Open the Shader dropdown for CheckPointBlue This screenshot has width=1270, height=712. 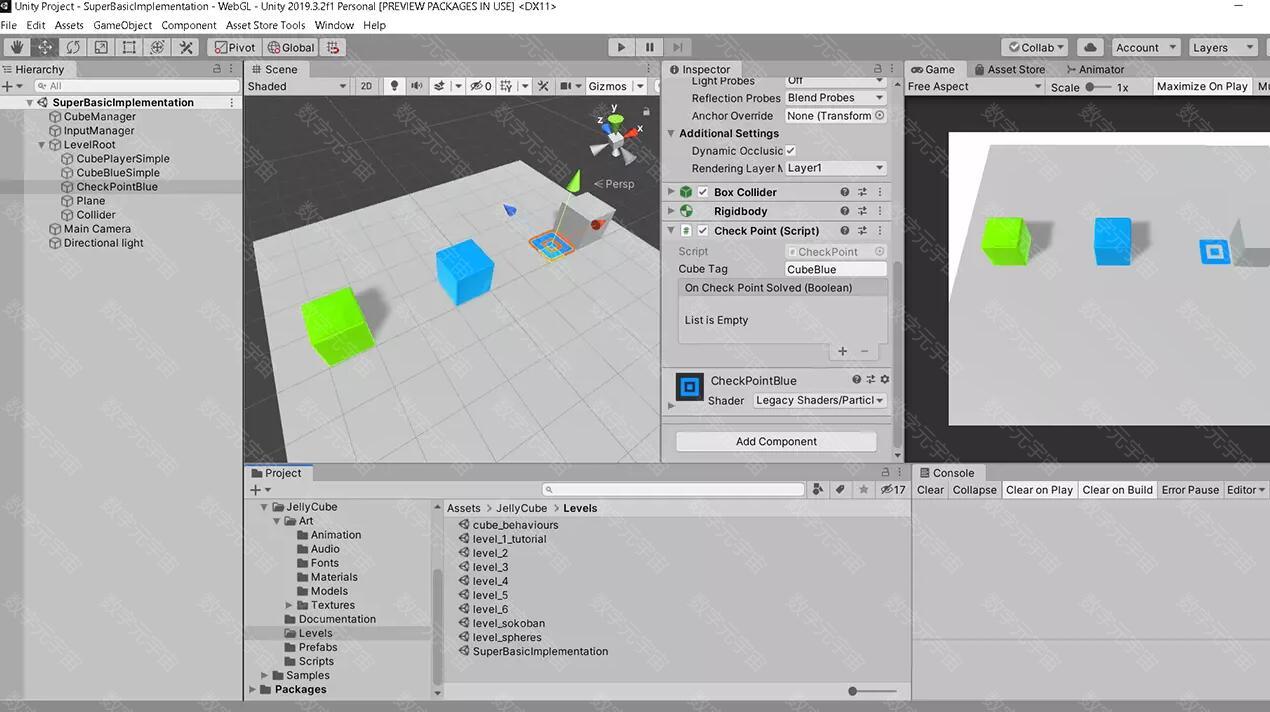pyautogui.click(x=820, y=400)
